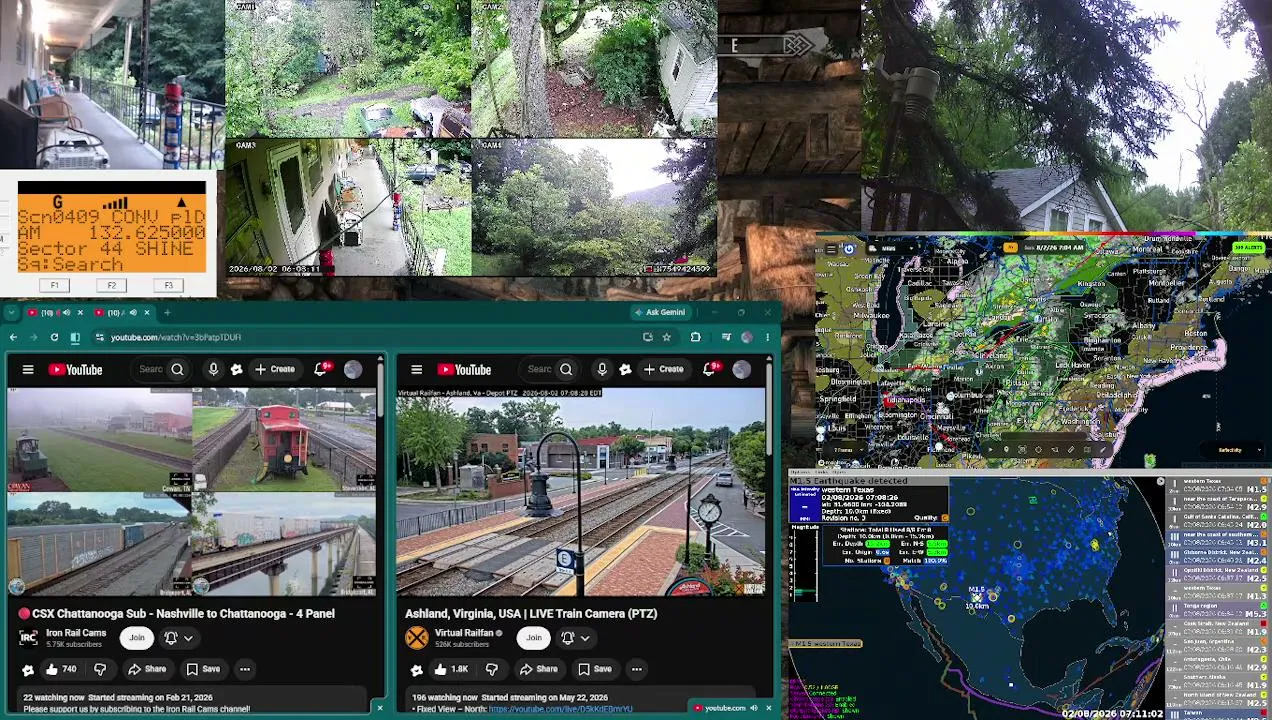
Task: Join the Iron Rail Cams channel
Action: (x=136, y=638)
